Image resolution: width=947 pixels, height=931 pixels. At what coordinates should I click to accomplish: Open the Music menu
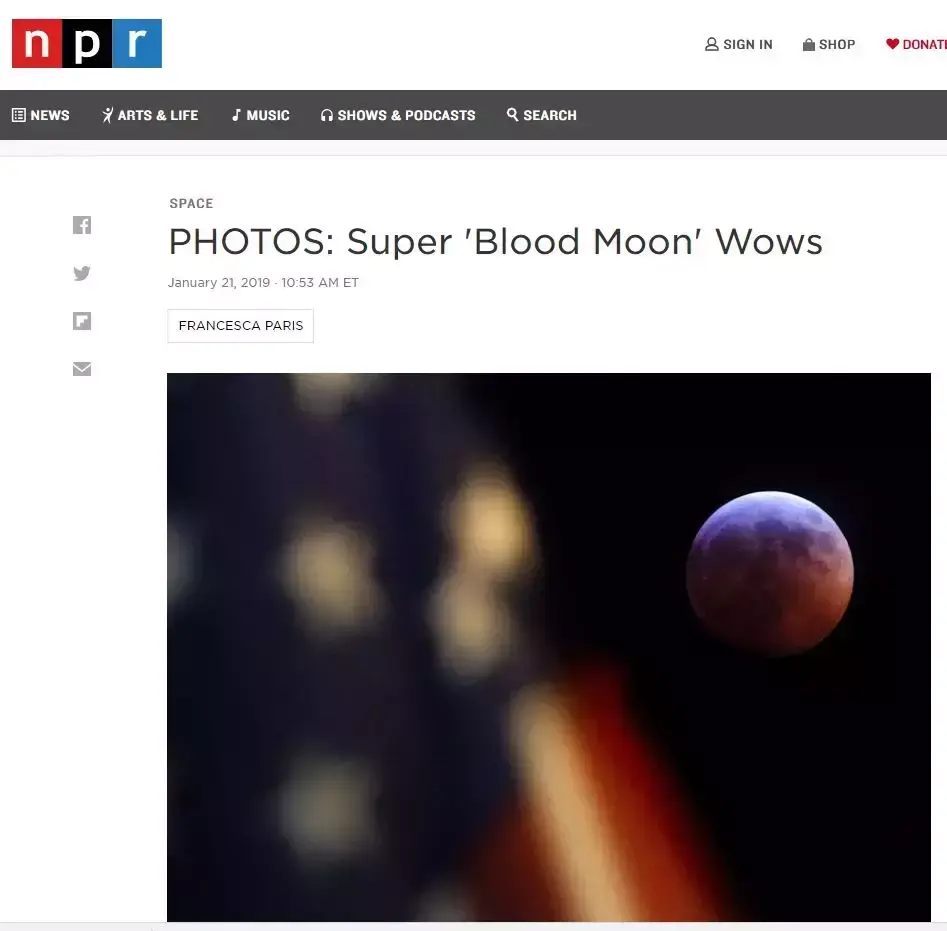click(x=261, y=115)
